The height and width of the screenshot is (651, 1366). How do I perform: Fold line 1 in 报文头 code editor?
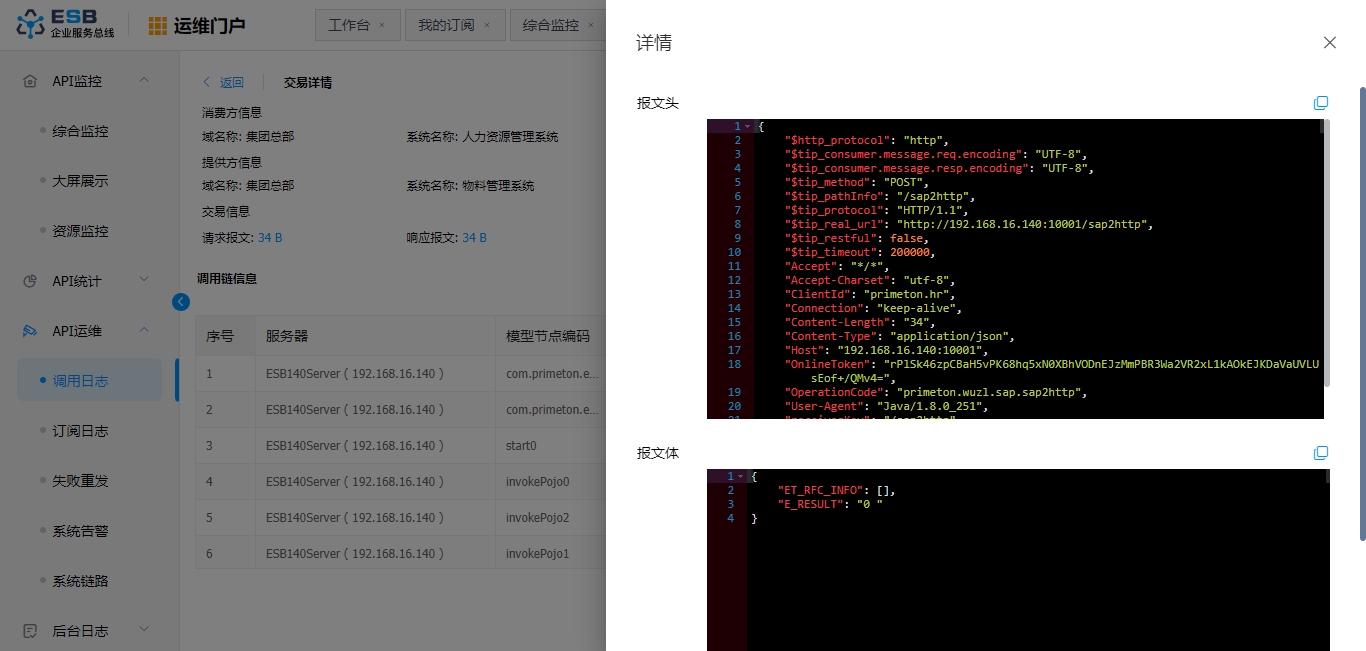[746, 126]
